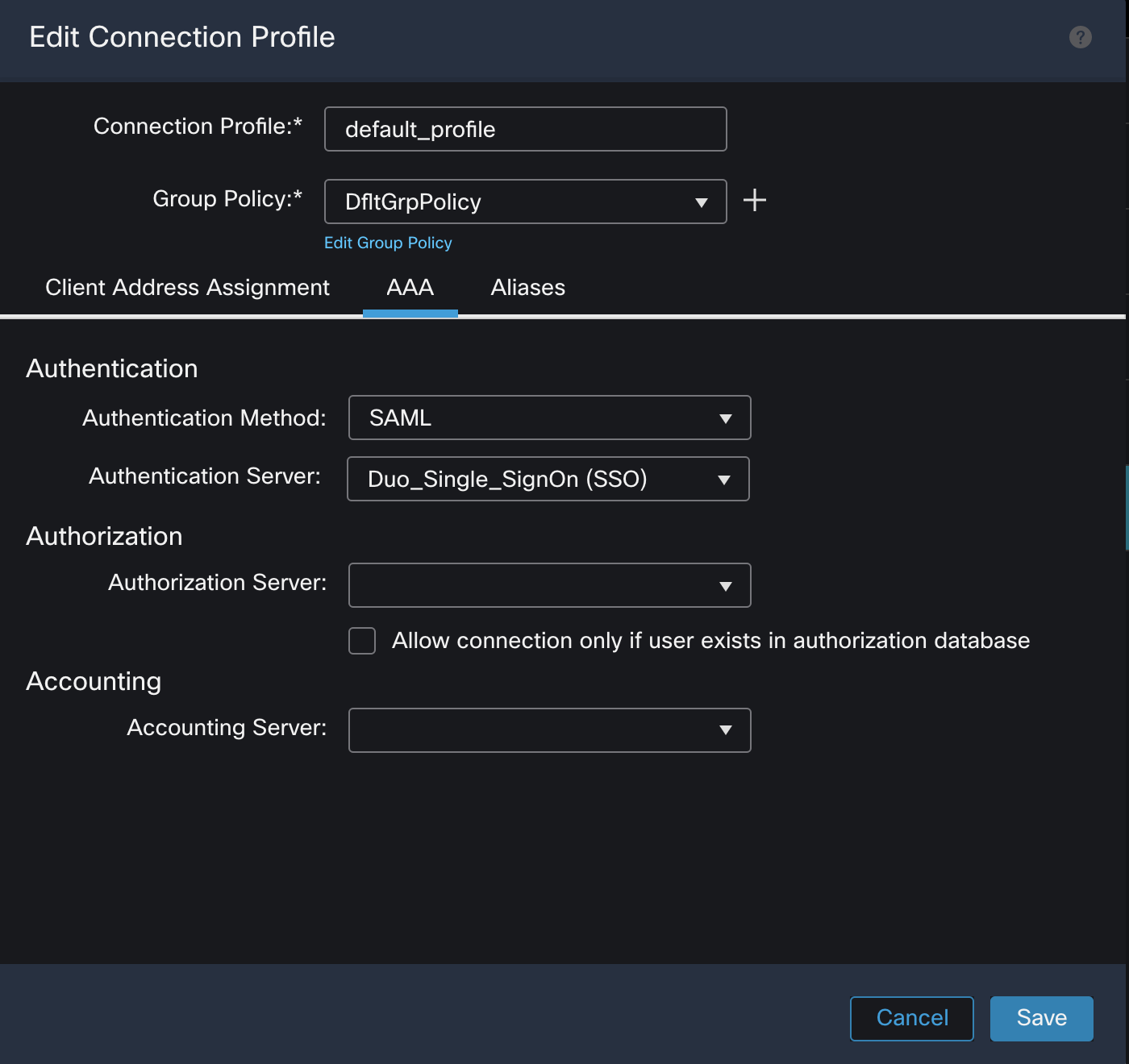Select the AAA tab
The width and height of the screenshot is (1129, 1064).
coord(410,287)
